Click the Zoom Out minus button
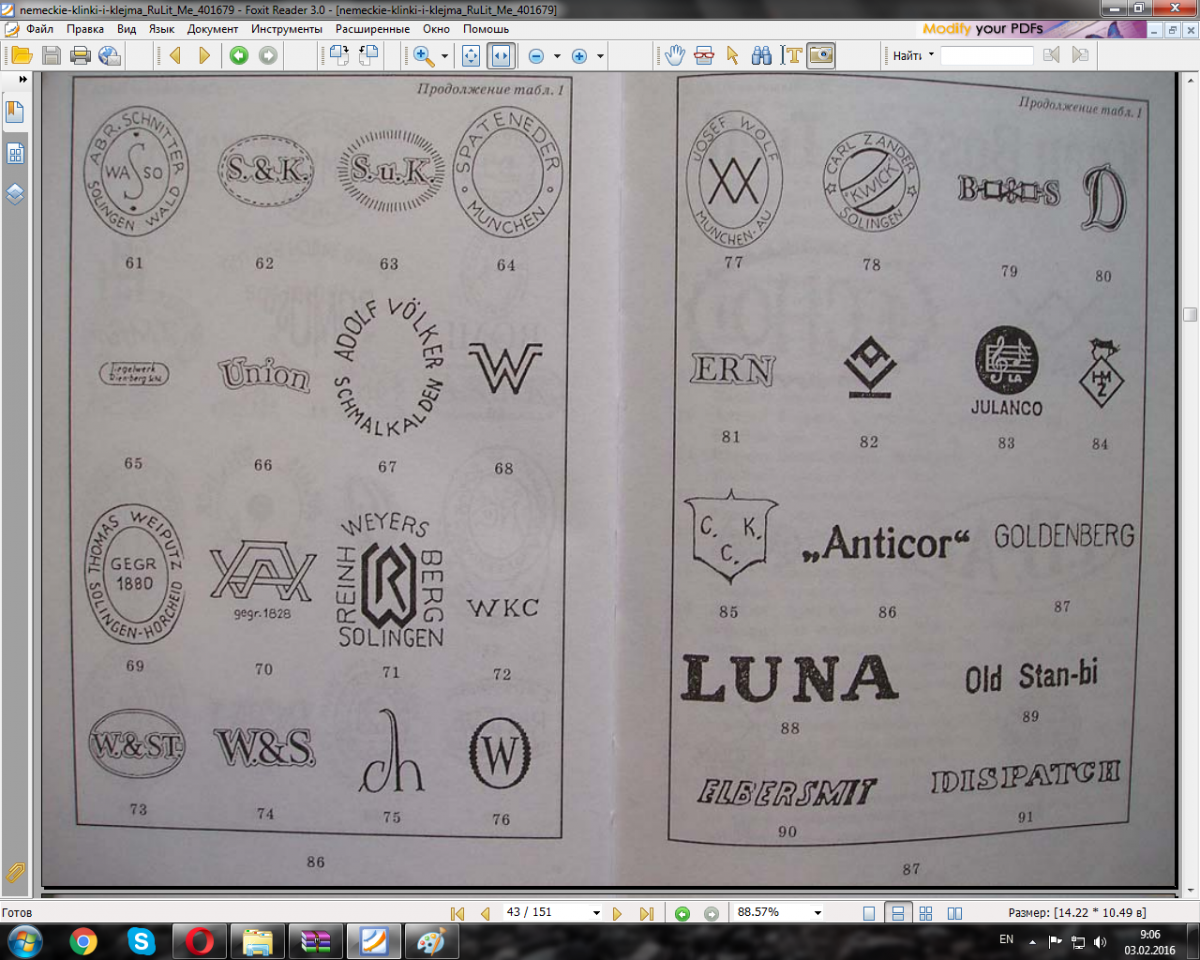1200x960 pixels. [536, 56]
